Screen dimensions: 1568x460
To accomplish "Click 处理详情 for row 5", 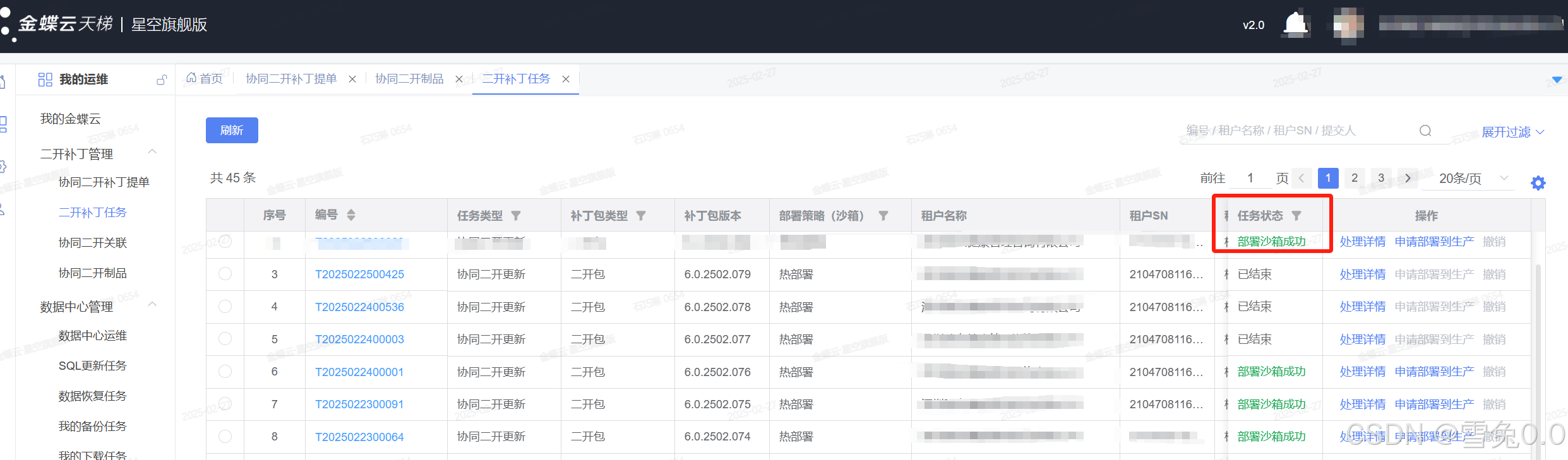I will [1363, 339].
